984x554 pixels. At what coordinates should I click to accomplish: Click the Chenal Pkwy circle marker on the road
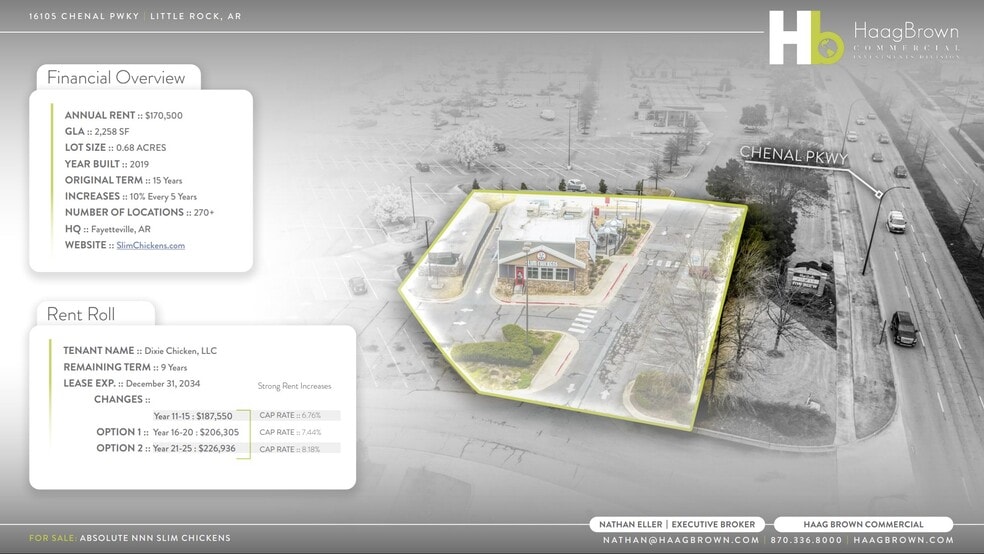877,193
